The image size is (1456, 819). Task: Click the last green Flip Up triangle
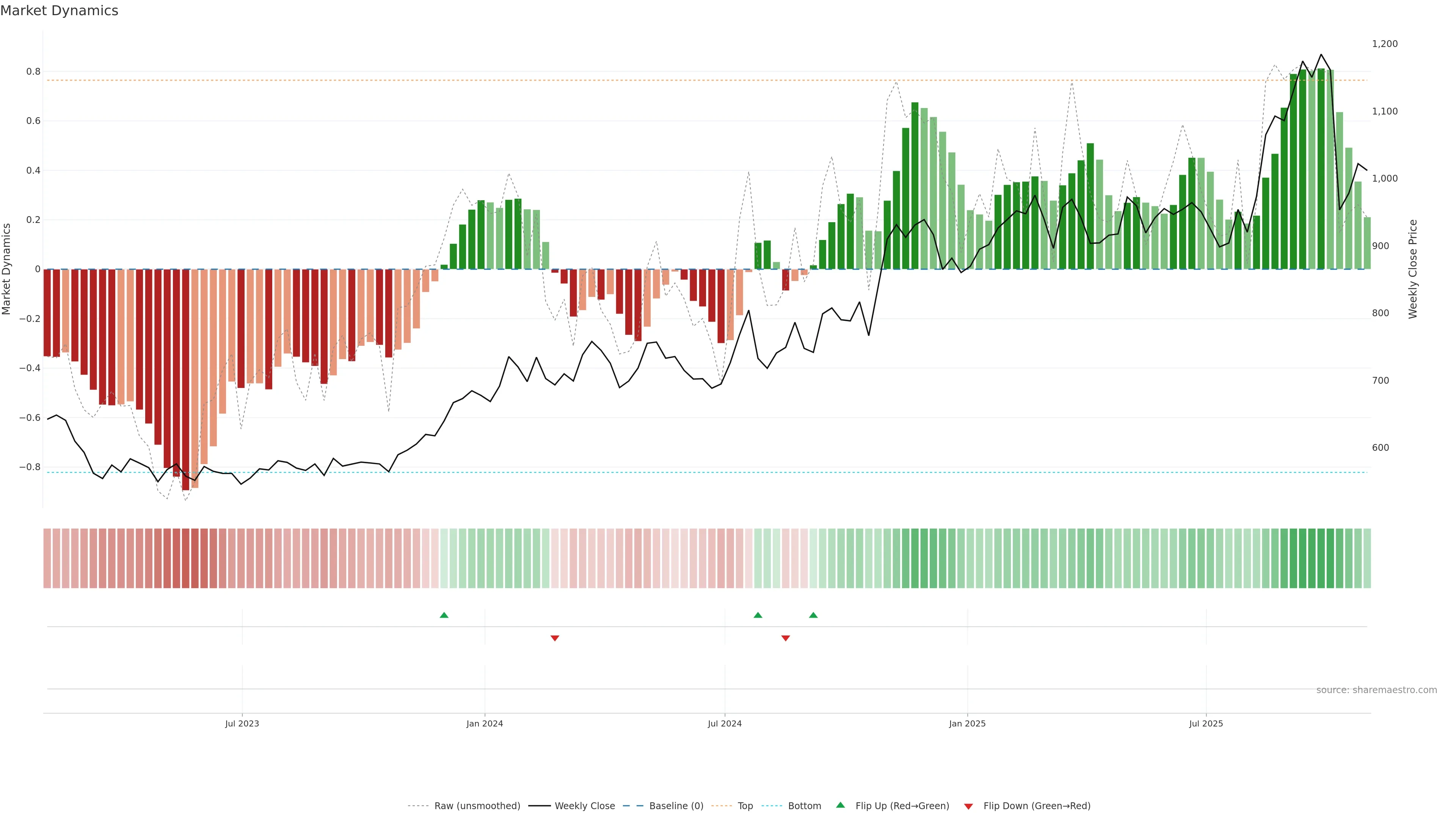click(x=813, y=615)
